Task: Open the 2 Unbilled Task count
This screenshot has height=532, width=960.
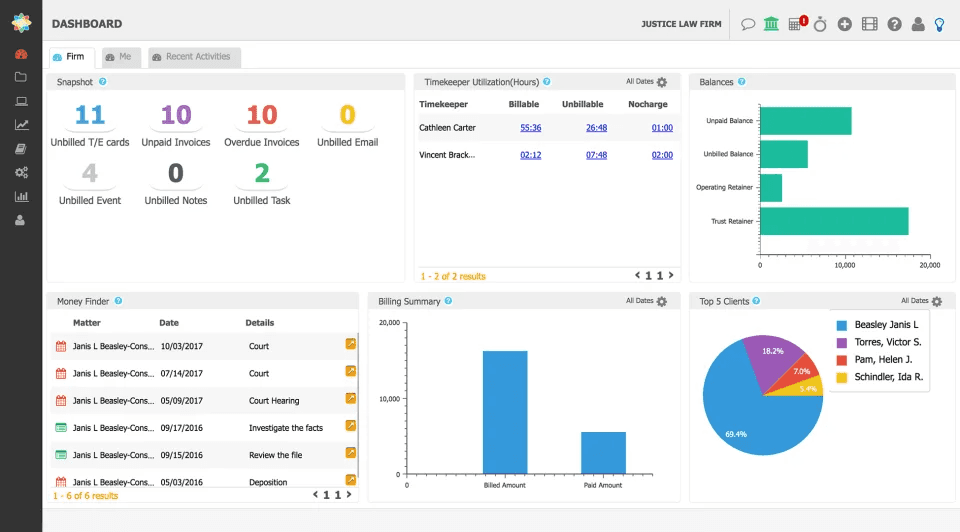Action: click(x=261, y=173)
